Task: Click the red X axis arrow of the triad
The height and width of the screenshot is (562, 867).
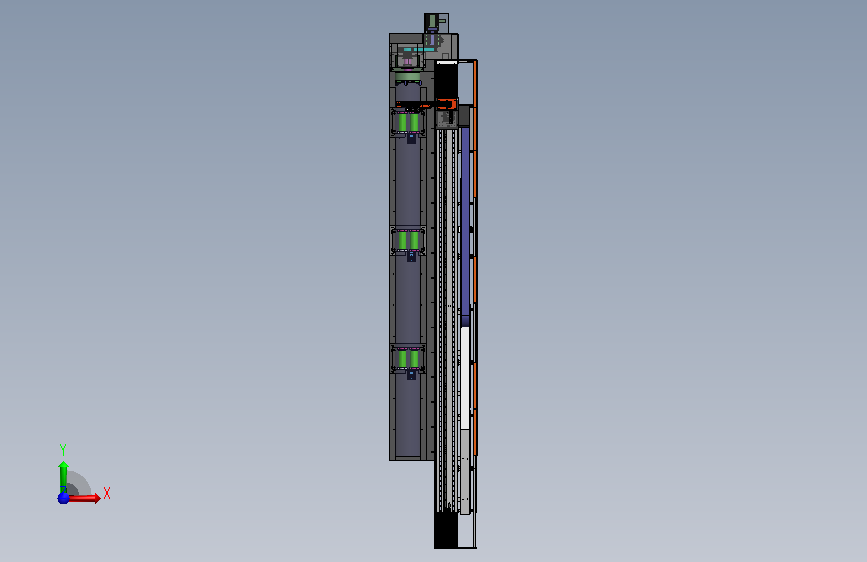Action: (x=84, y=498)
